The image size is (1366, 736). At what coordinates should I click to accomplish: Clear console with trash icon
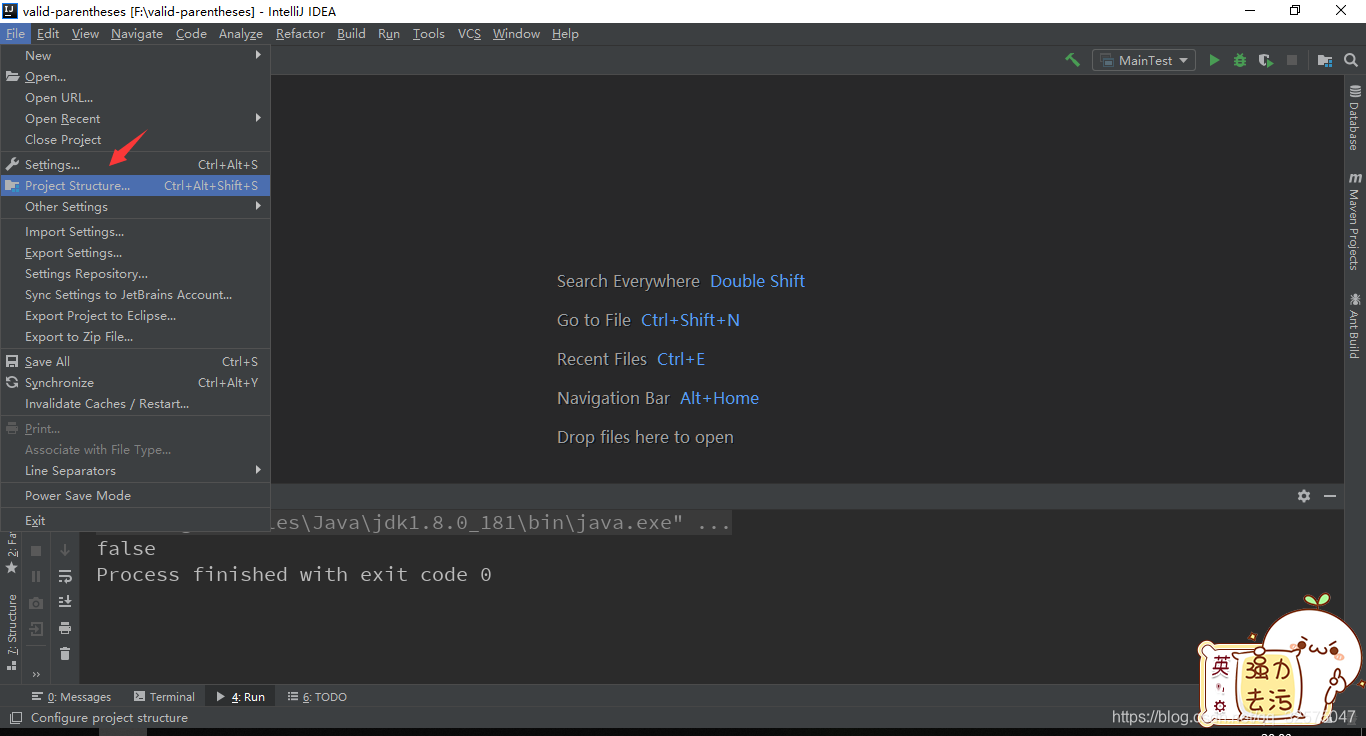tap(65, 654)
